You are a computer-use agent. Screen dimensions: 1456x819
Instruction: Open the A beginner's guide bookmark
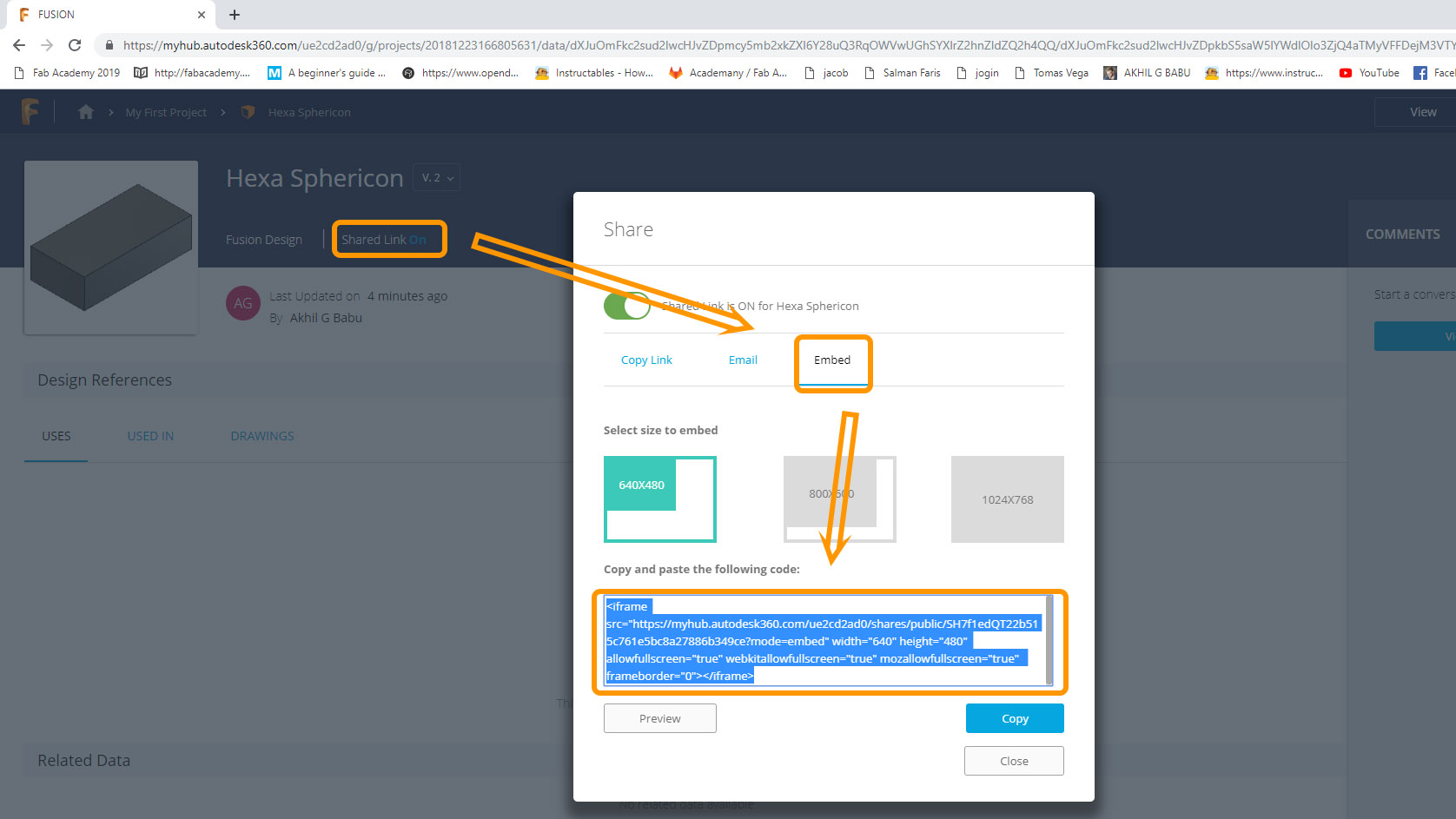pyautogui.click(x=327, y=73)
